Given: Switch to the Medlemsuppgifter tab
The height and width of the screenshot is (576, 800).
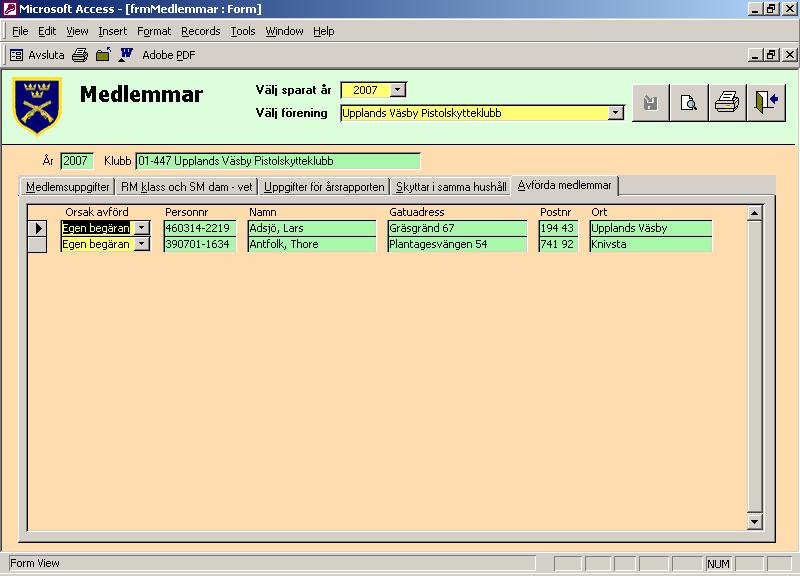Looking at the screenshot, I should (67, 187).
